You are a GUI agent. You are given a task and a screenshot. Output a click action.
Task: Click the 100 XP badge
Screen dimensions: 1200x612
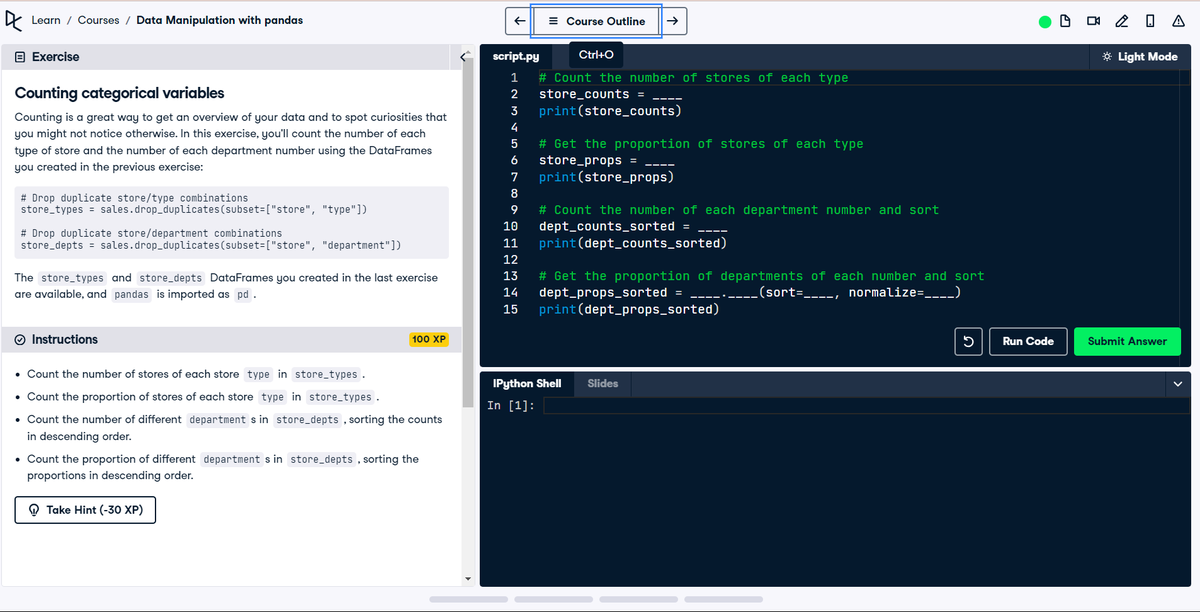(x=429, y=340)
